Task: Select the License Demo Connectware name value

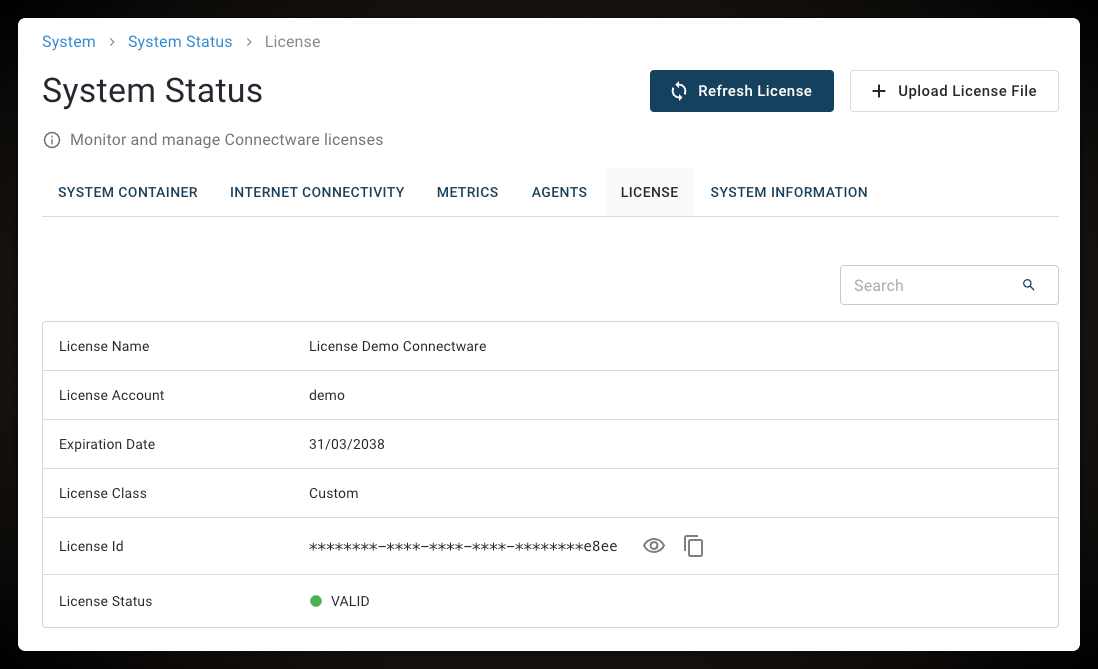Action: click(x=397, y=346)
